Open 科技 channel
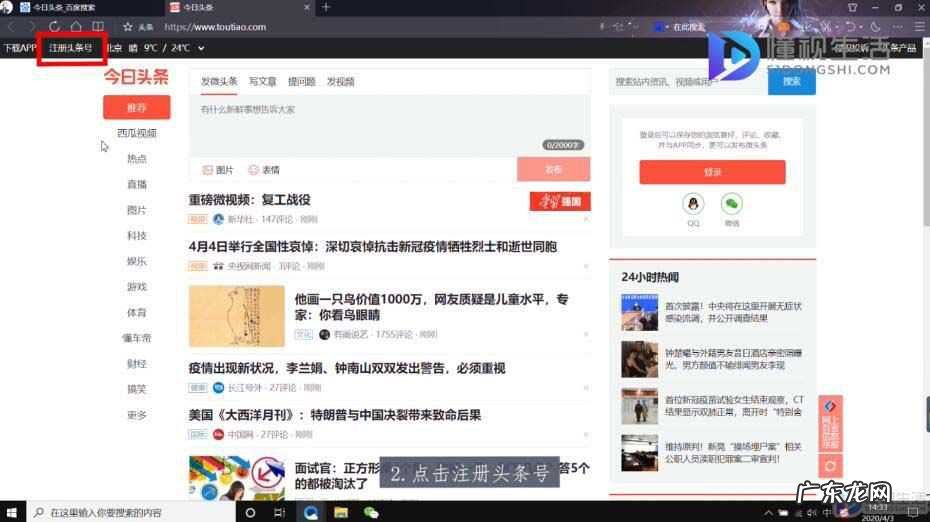Viewport: 930px width, 522px height. pos(136,235)
